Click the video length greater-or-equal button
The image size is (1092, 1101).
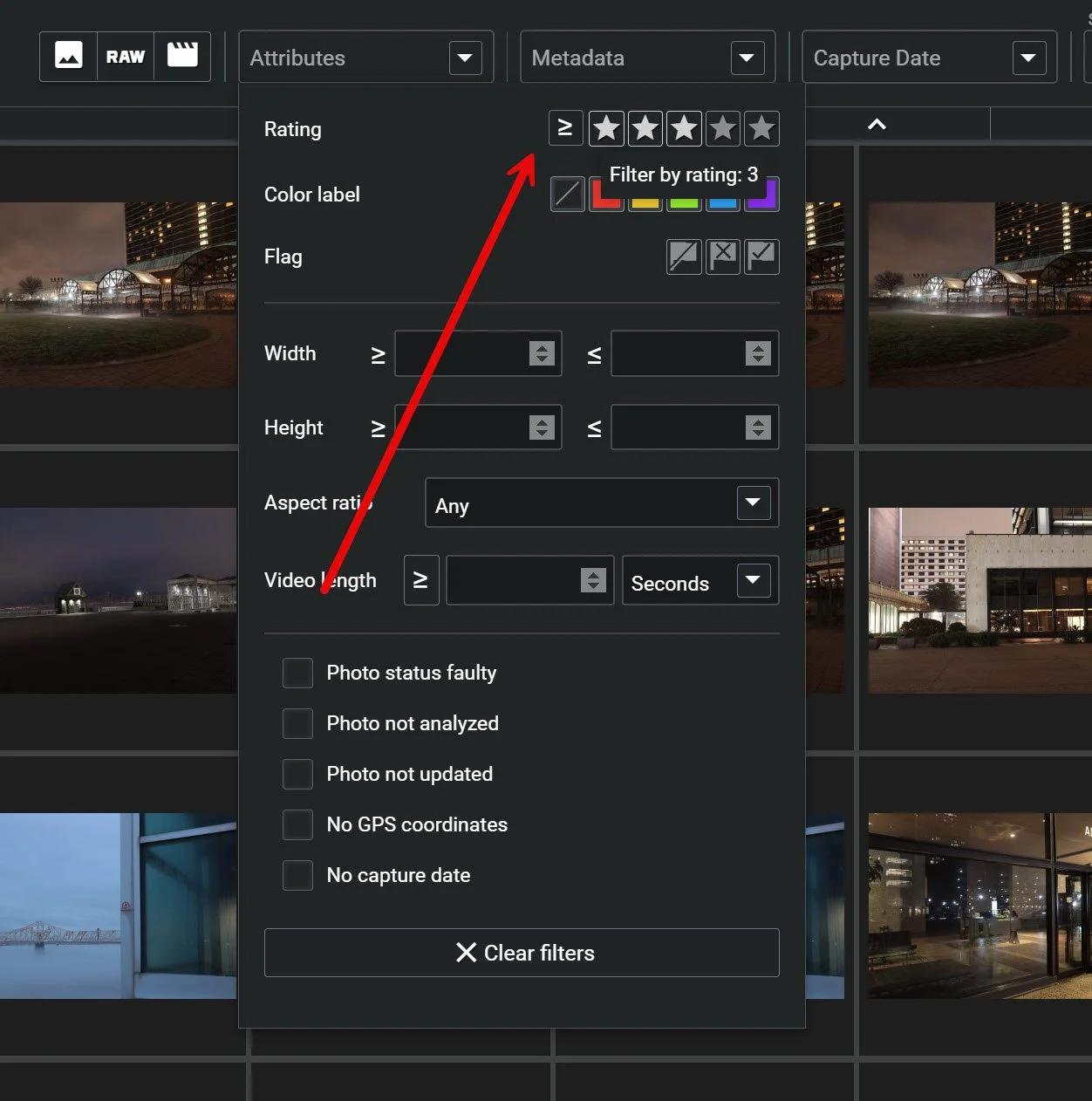[x=420, y=580]
